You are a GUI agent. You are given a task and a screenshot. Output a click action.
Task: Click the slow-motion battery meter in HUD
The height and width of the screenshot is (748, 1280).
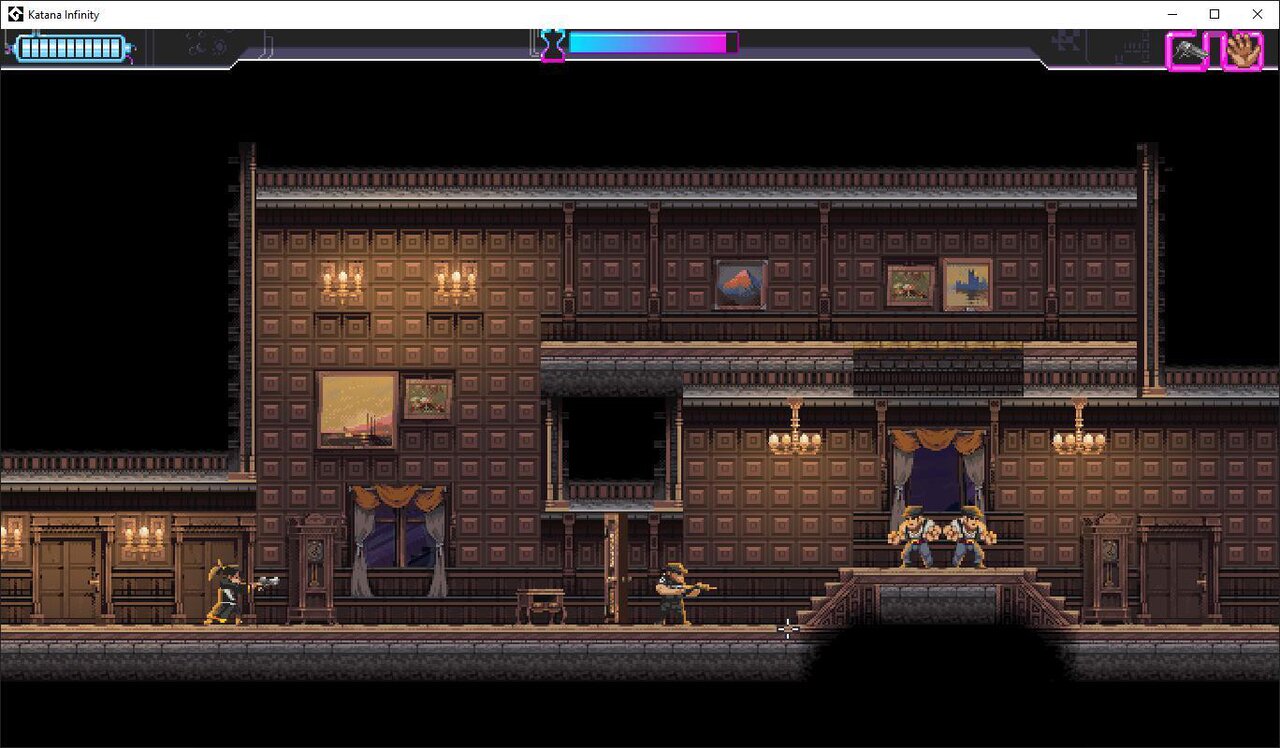[x=72, y=48]
